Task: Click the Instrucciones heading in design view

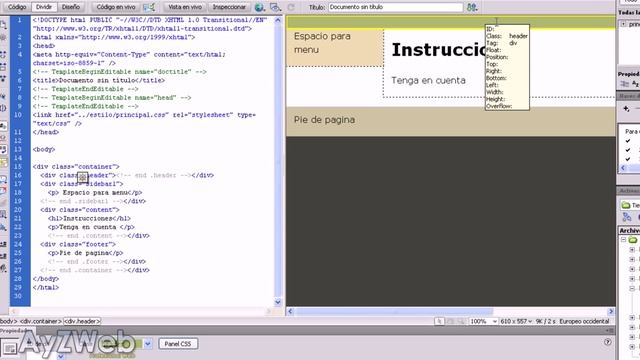Action: [x=439, y=50]
